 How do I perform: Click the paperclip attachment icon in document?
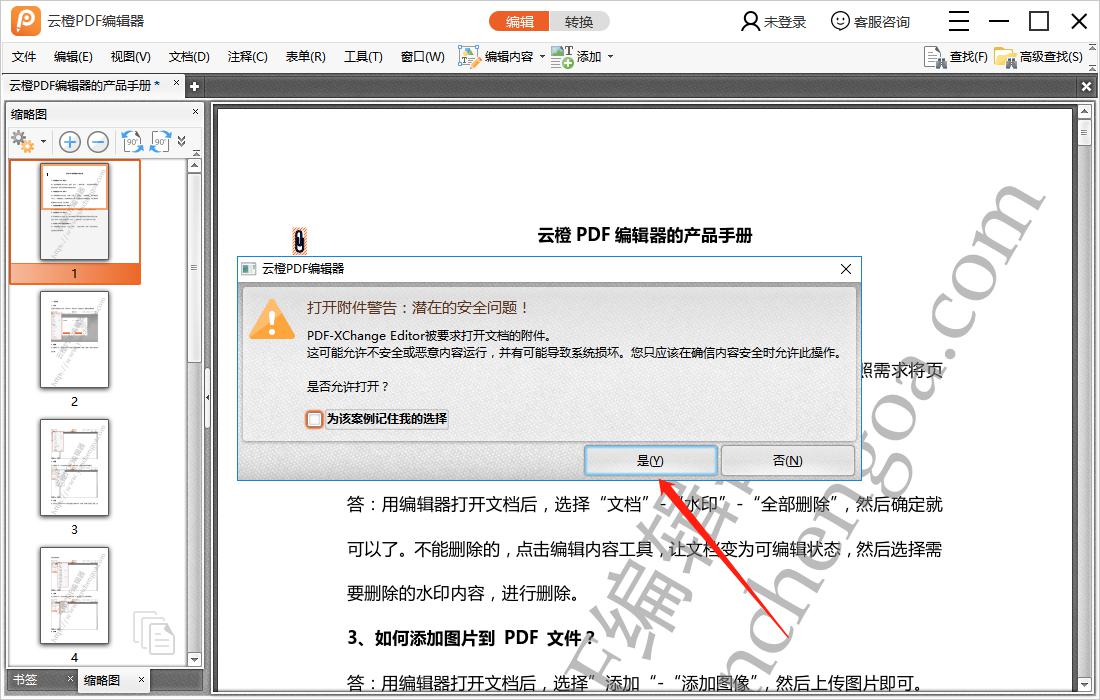coord(299,241)
